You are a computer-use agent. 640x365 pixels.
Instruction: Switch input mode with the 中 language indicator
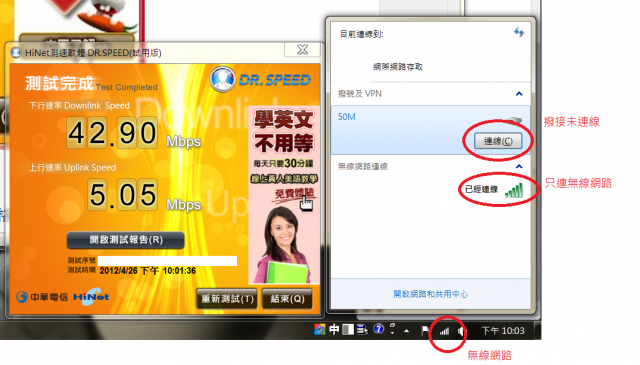point(334,329)
